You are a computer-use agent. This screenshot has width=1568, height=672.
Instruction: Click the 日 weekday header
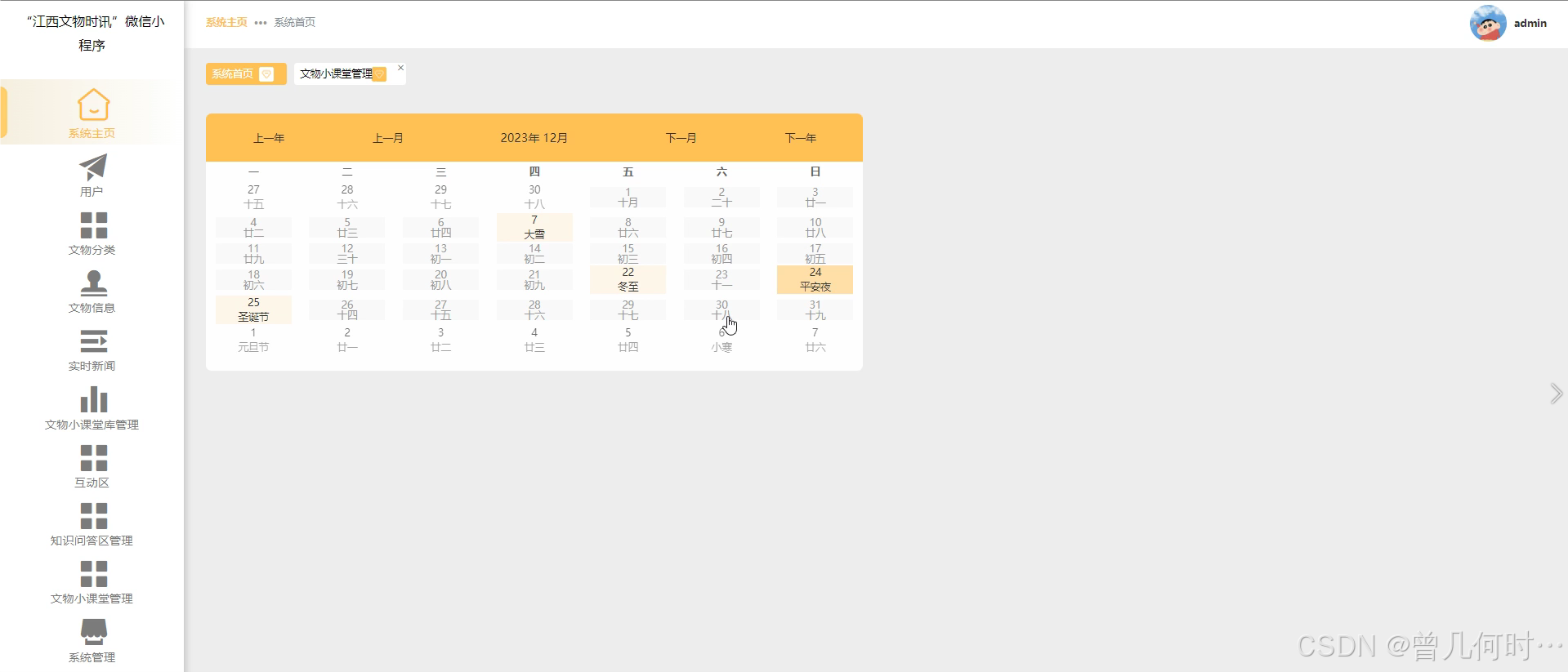815,171
